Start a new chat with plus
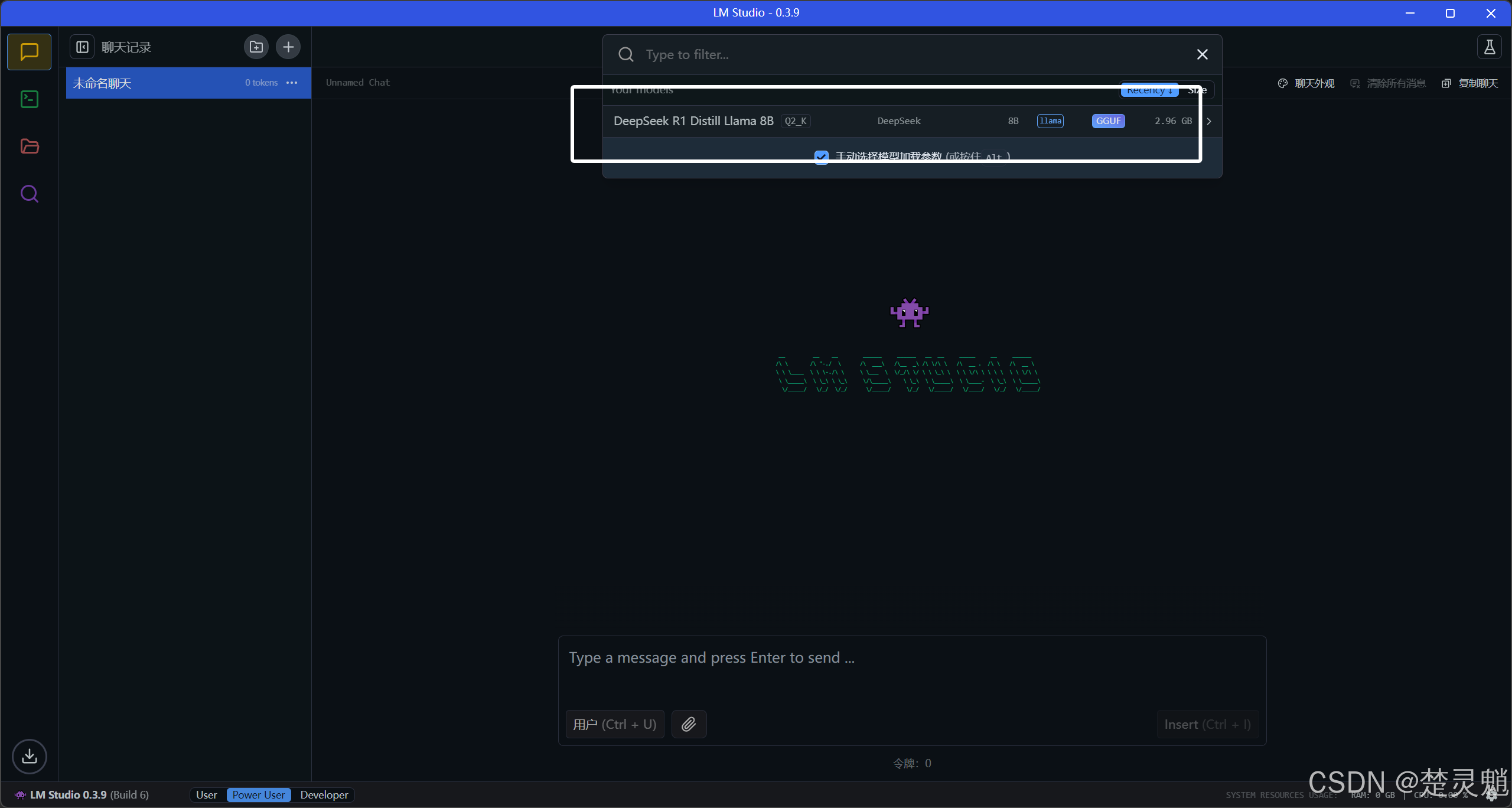Screen dimensions: 1512x808 click(288, 47)
